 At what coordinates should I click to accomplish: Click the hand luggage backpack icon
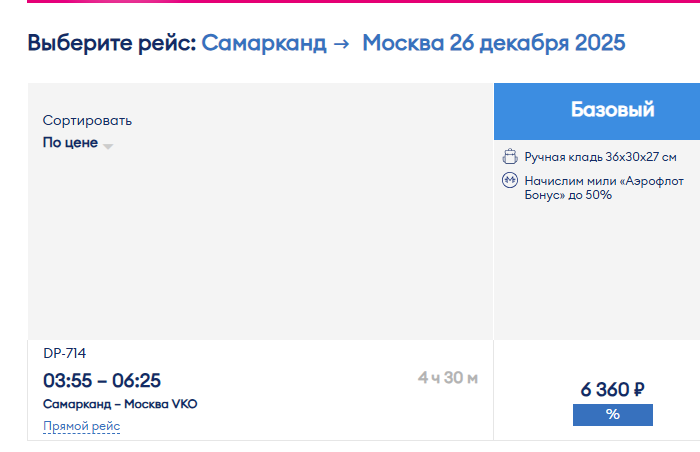pyautogui.click(x=510, y=157)
